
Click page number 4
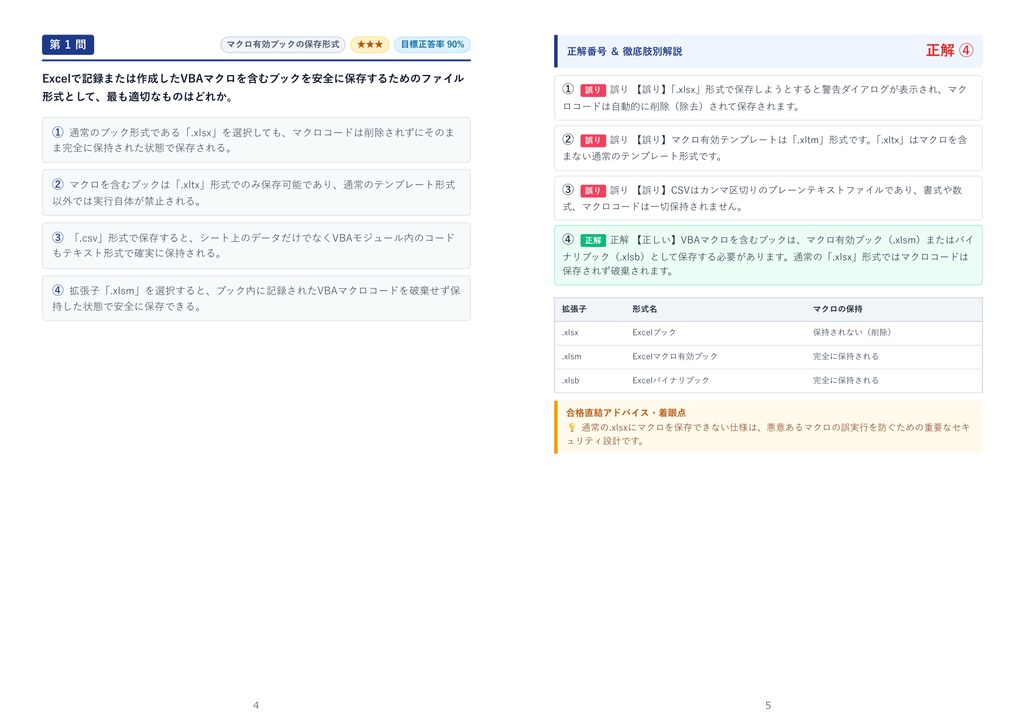point(255,705)
